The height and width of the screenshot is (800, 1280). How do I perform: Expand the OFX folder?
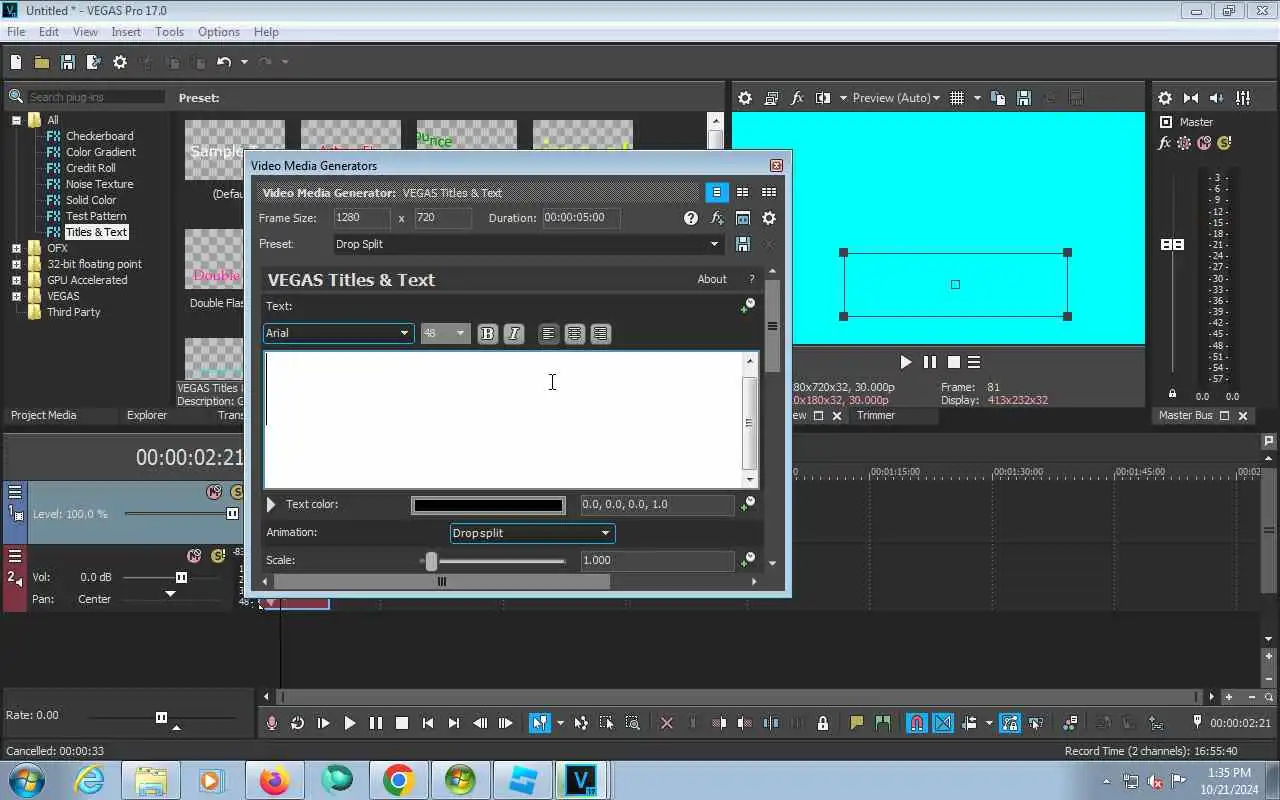coord(16,248)
